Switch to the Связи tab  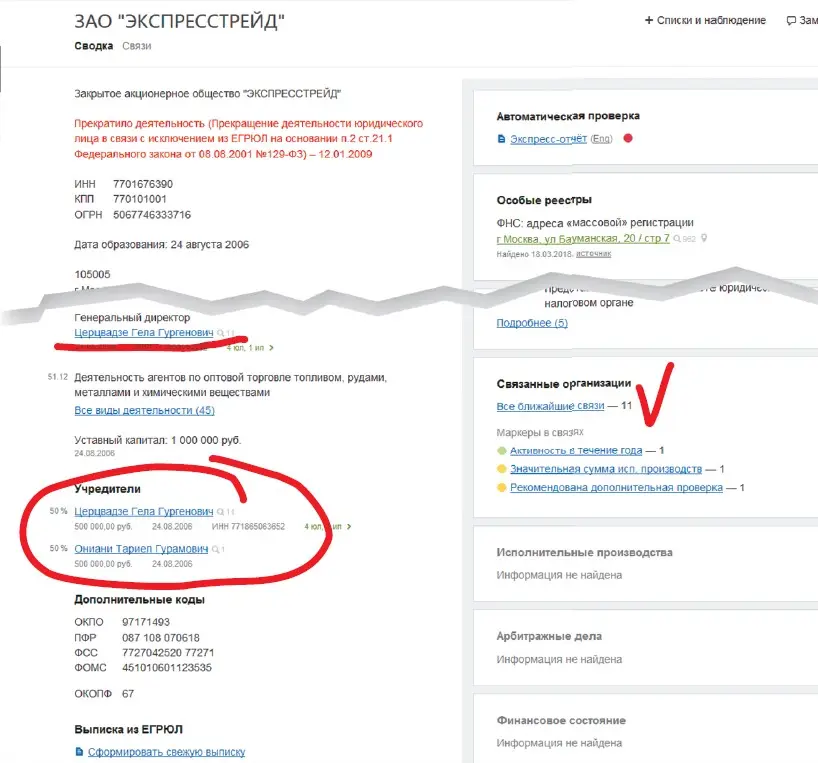pyautogui.click(x=137, y=46)
